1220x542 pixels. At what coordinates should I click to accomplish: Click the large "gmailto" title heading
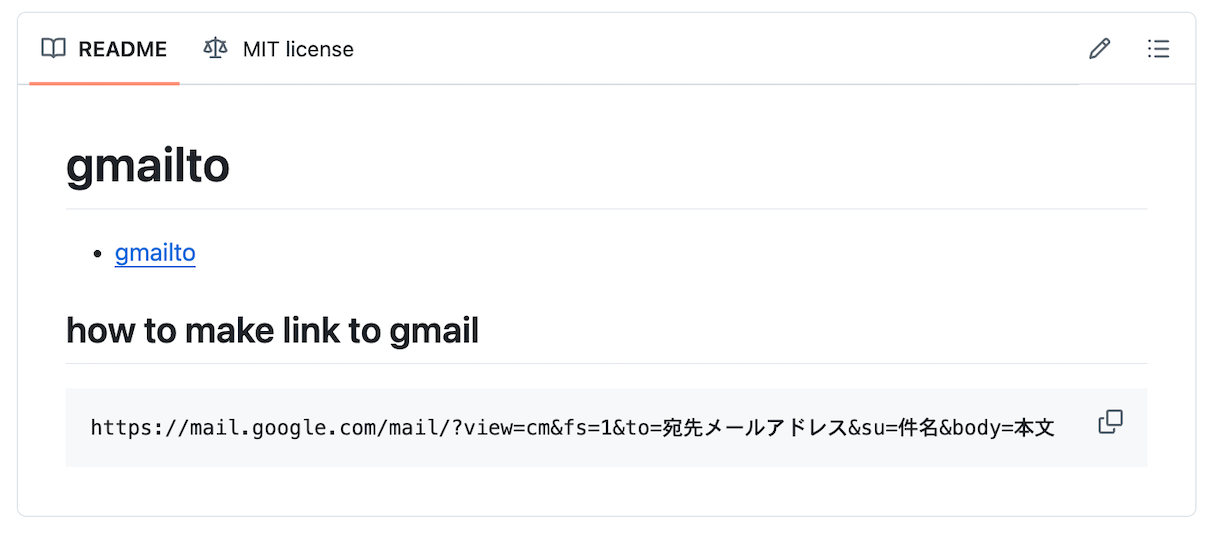(x=148, y=167)
